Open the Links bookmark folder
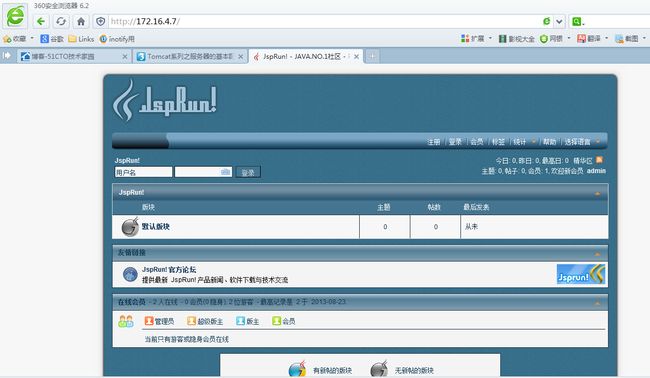Screen dimensions: 650x378 (x=81, y=39)
